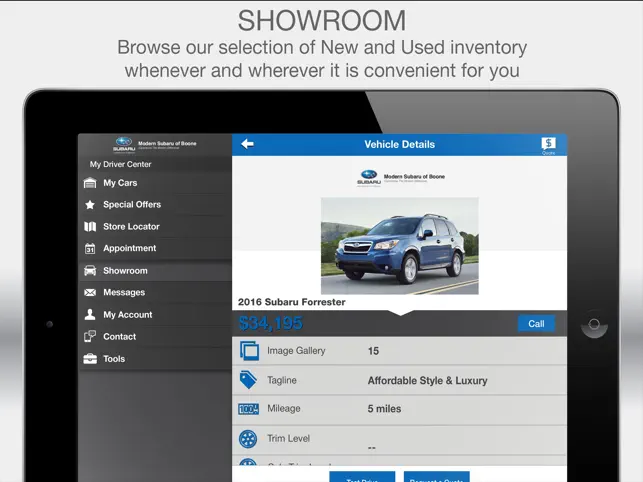
Task: Click the Image Gallery stacked-squares icon
Action: [x=249, y=351]
